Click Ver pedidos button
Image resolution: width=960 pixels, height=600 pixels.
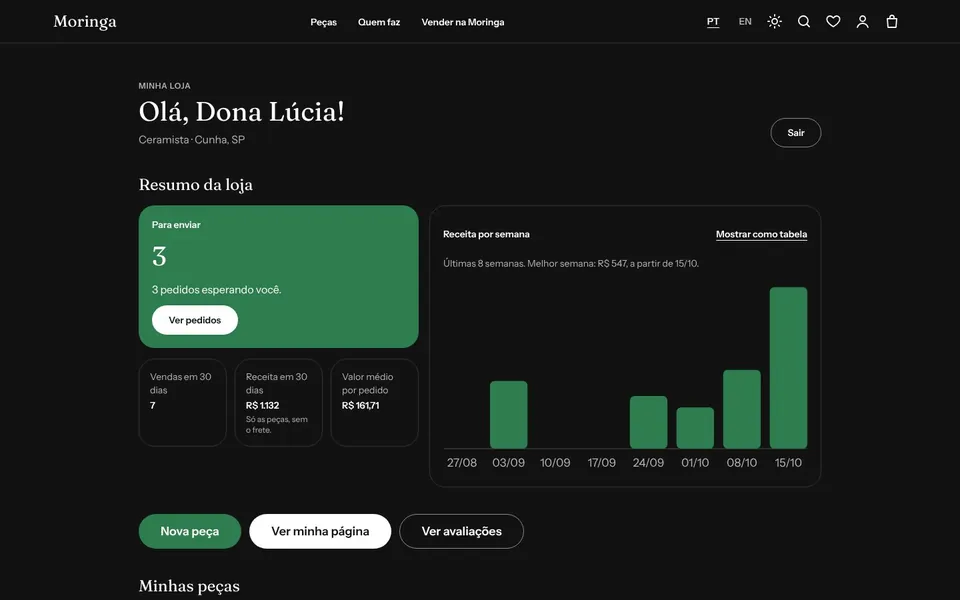(195, 320)
